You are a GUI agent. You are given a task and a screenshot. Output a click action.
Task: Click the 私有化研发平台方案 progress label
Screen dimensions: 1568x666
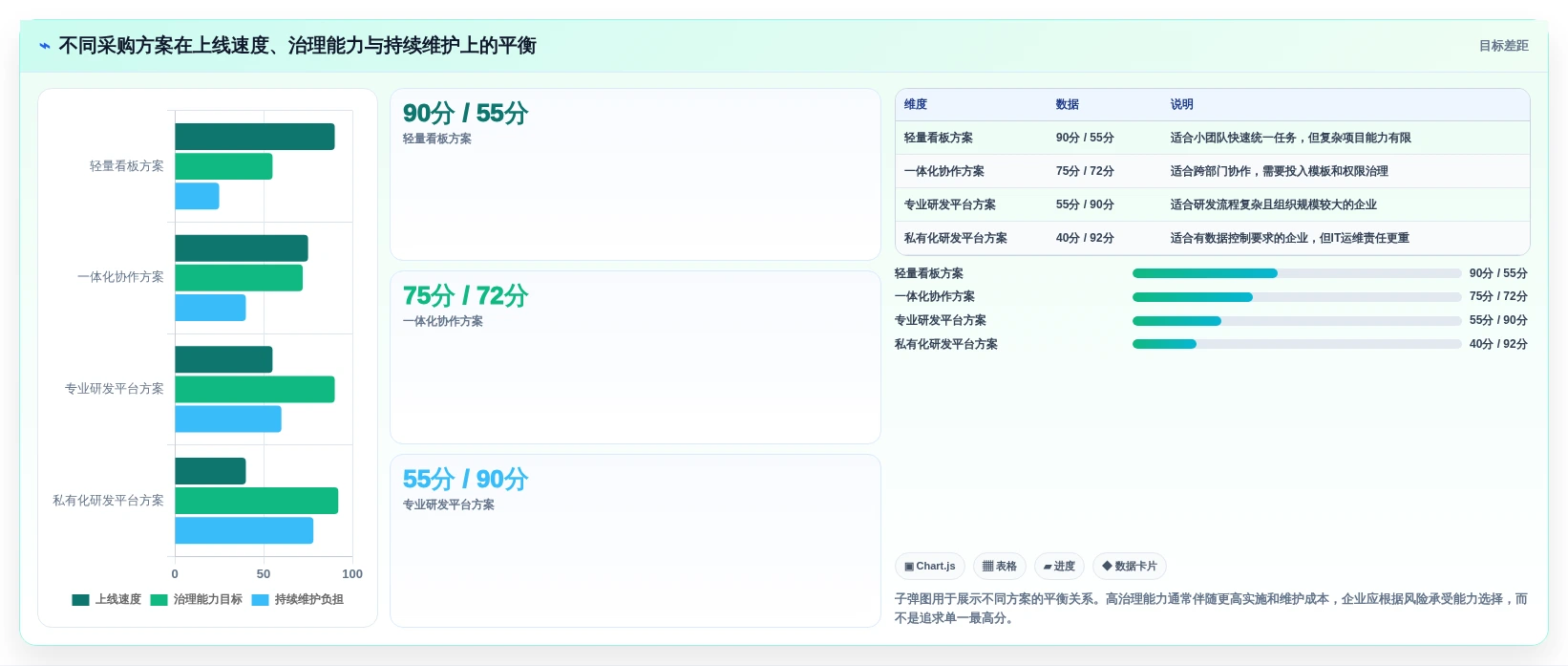point(946,344)
